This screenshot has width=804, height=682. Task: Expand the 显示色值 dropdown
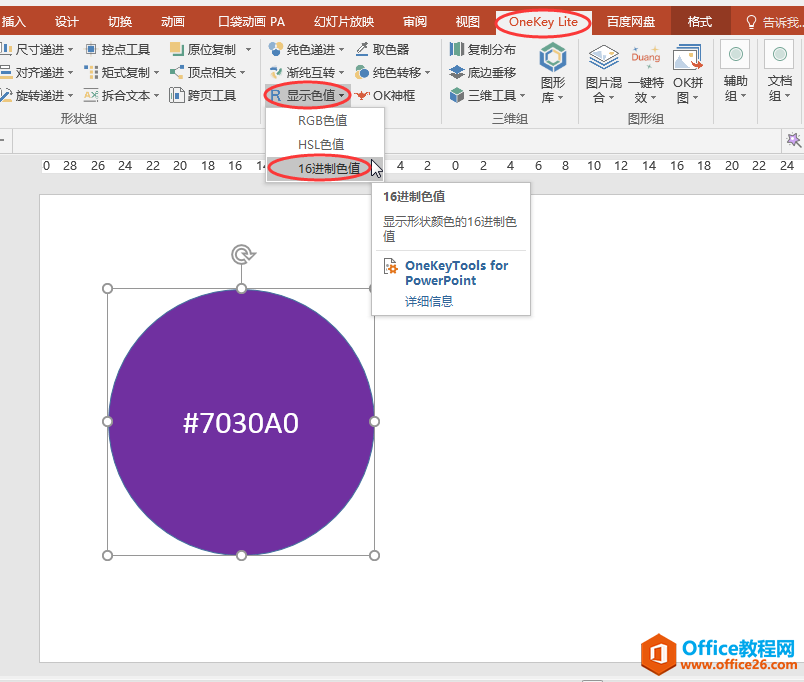[x=309, y=96]
